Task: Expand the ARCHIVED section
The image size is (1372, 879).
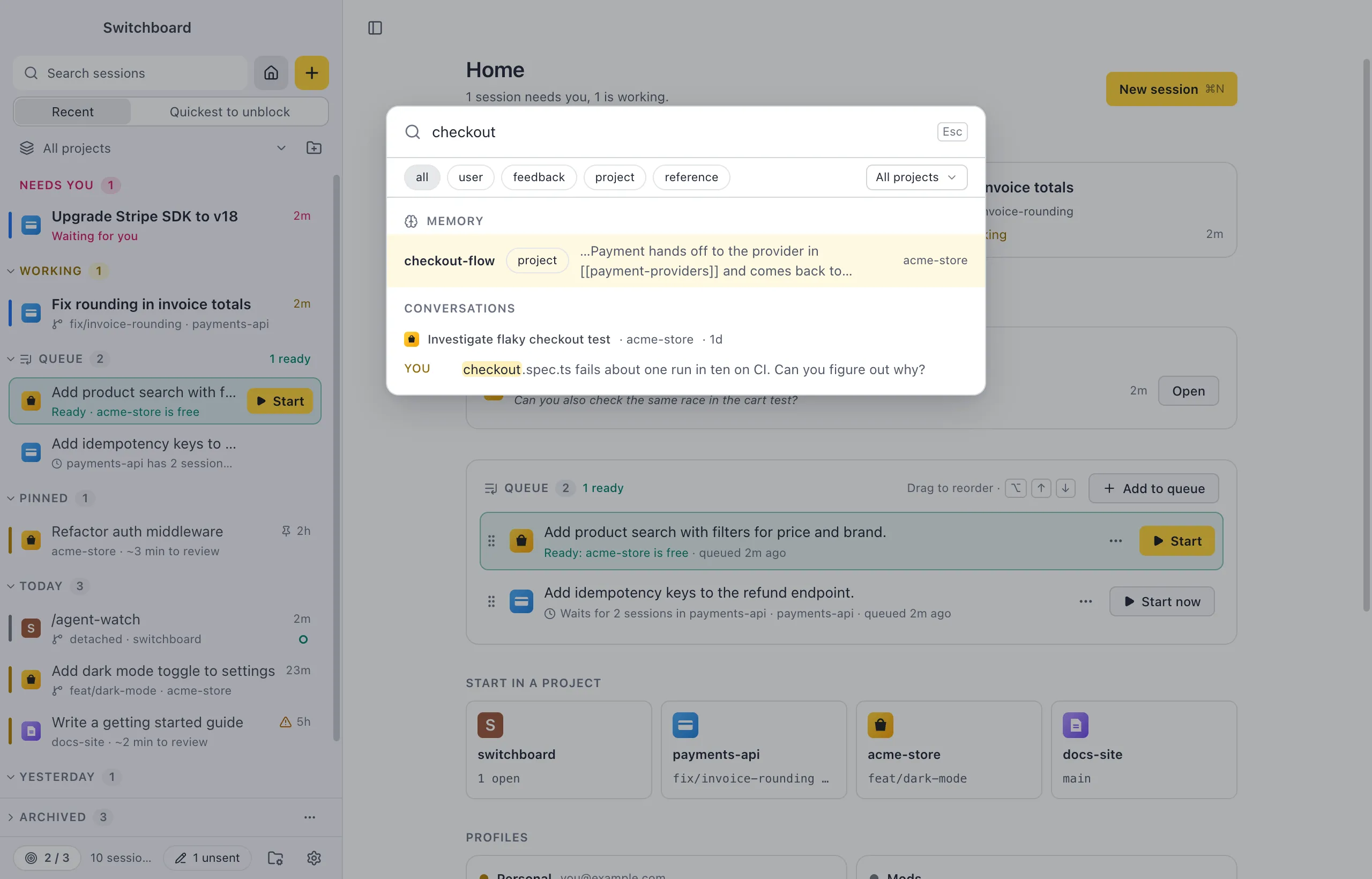Action: (11, 817)
